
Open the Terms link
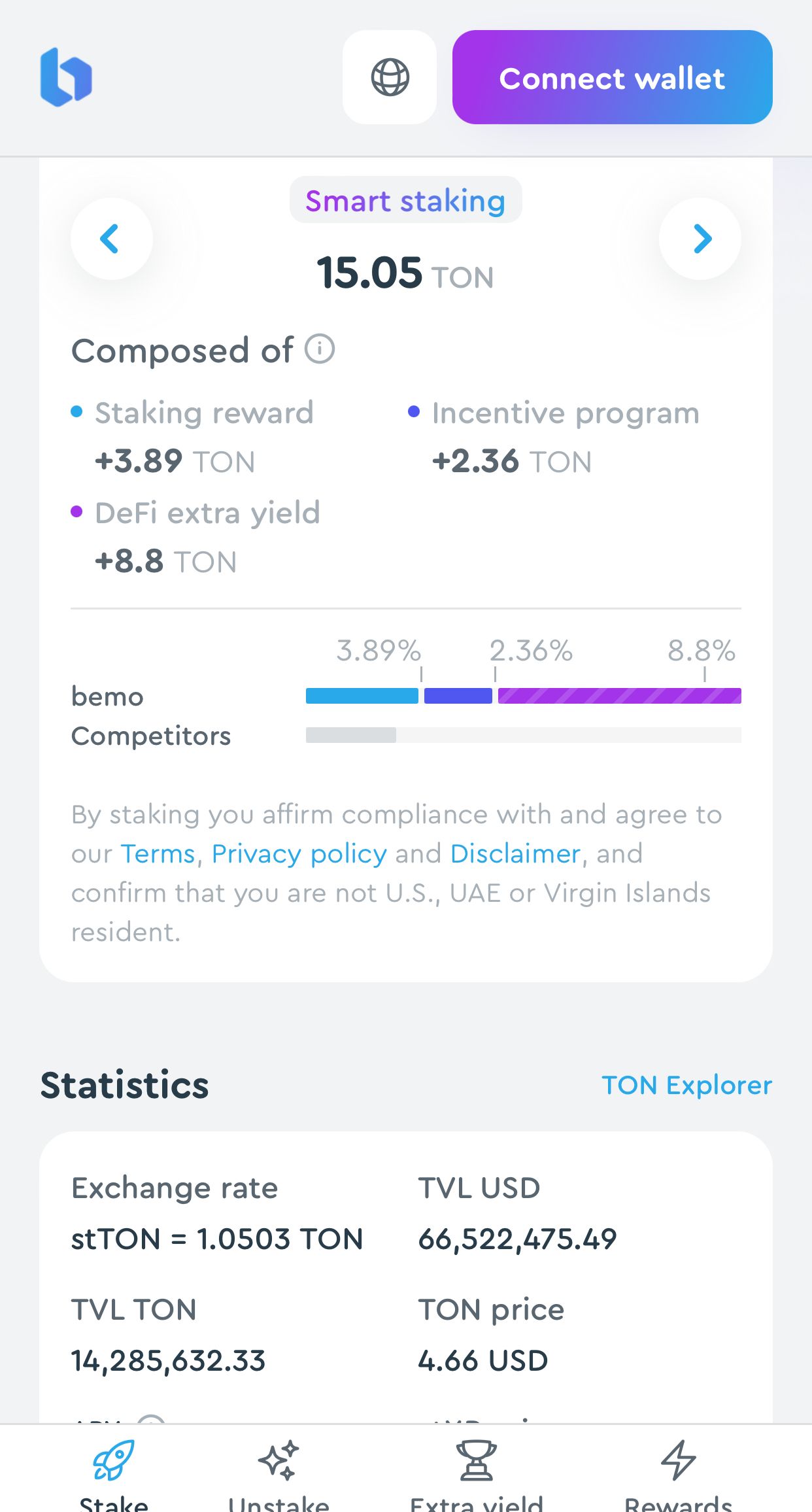pos(158,853)
